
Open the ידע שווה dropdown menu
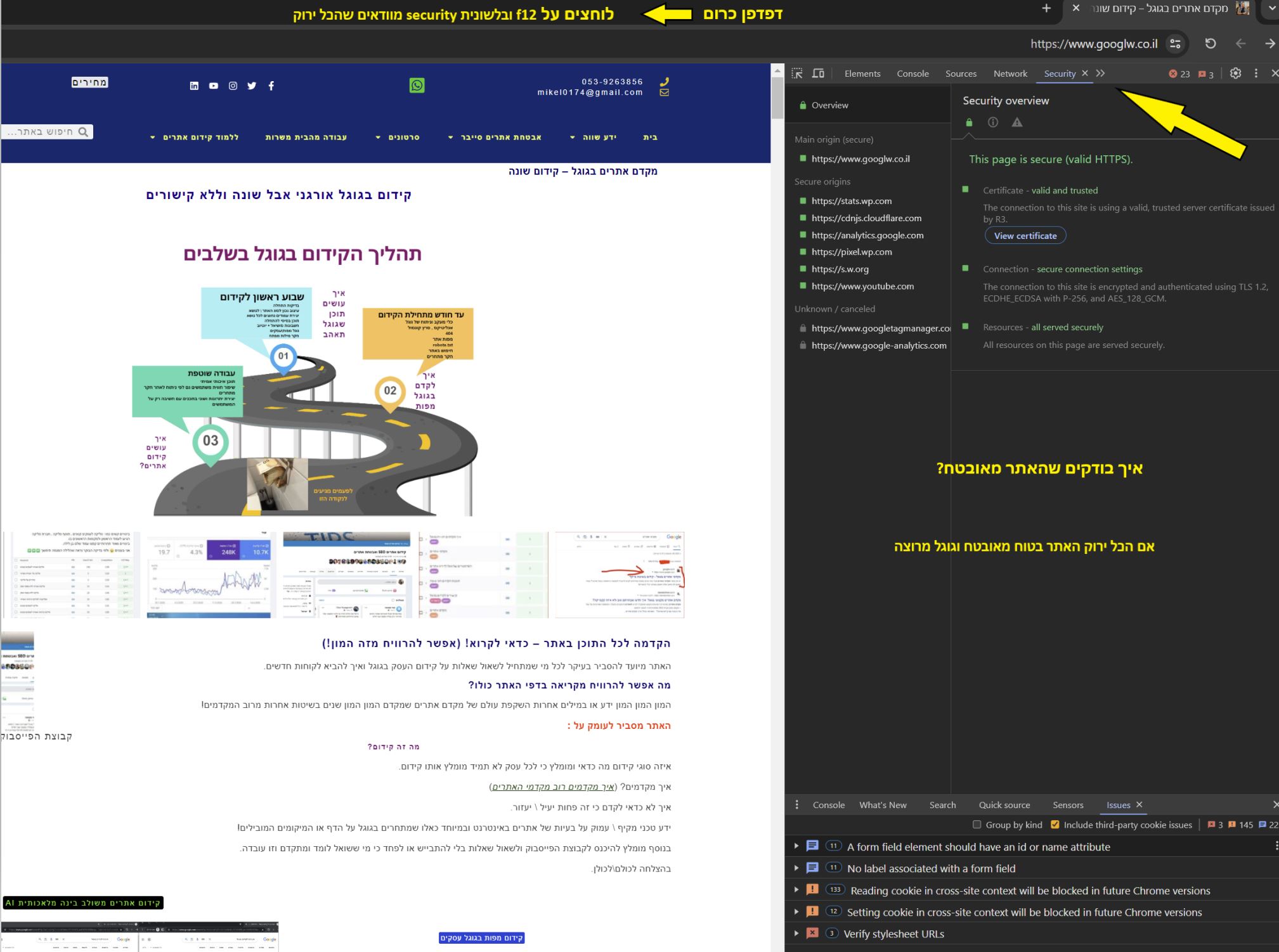tap(594, 137)
